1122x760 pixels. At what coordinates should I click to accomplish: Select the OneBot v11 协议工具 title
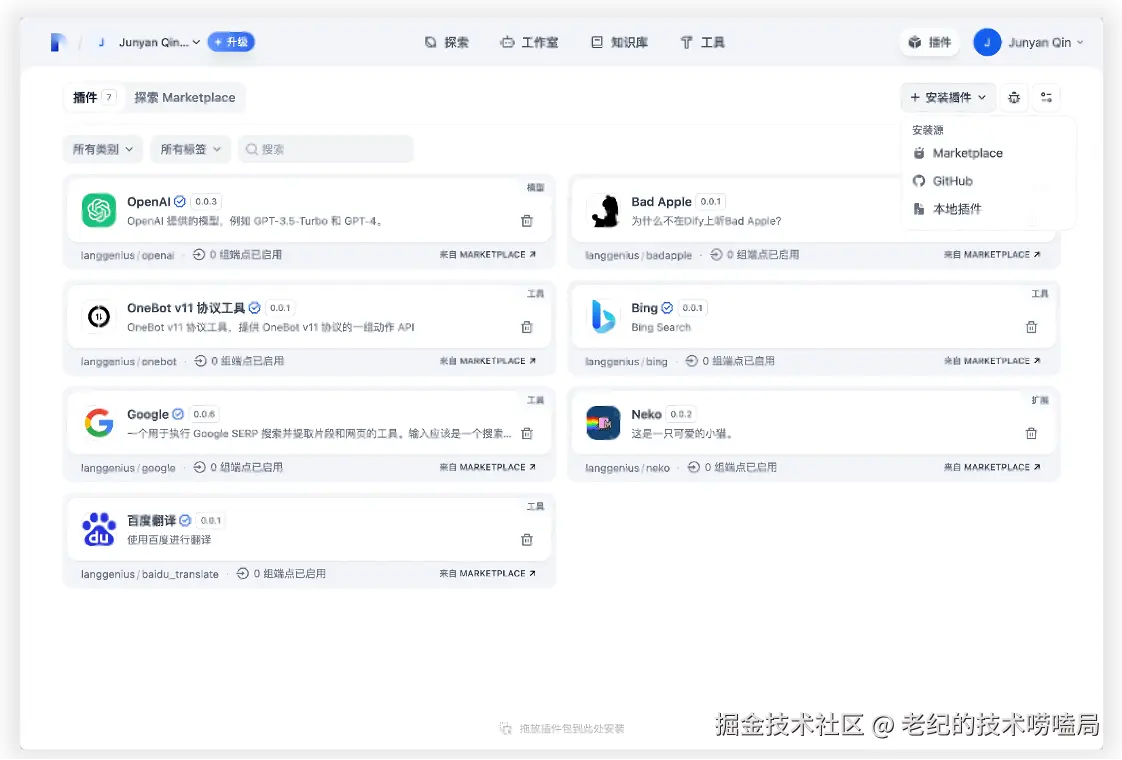[x=186, y=308]
